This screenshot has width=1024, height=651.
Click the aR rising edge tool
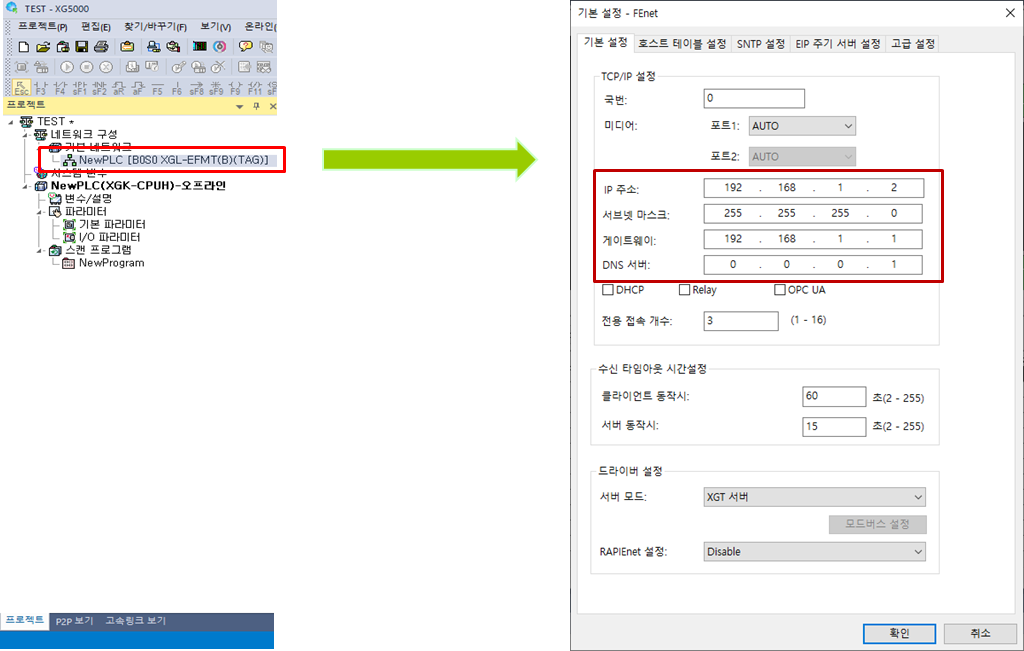tap(119, 87)
